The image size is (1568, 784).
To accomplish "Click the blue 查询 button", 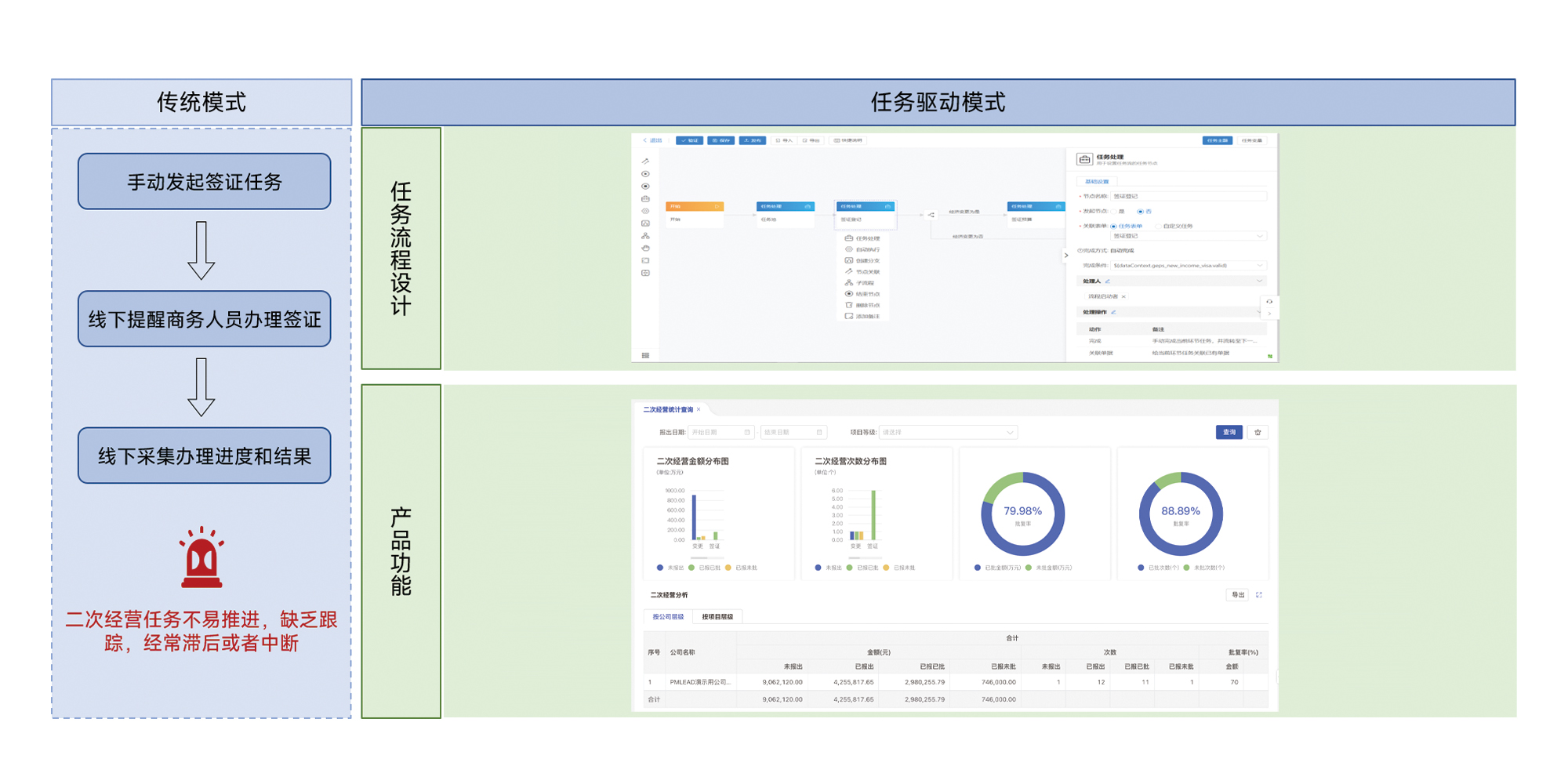I will [1229, 432].
